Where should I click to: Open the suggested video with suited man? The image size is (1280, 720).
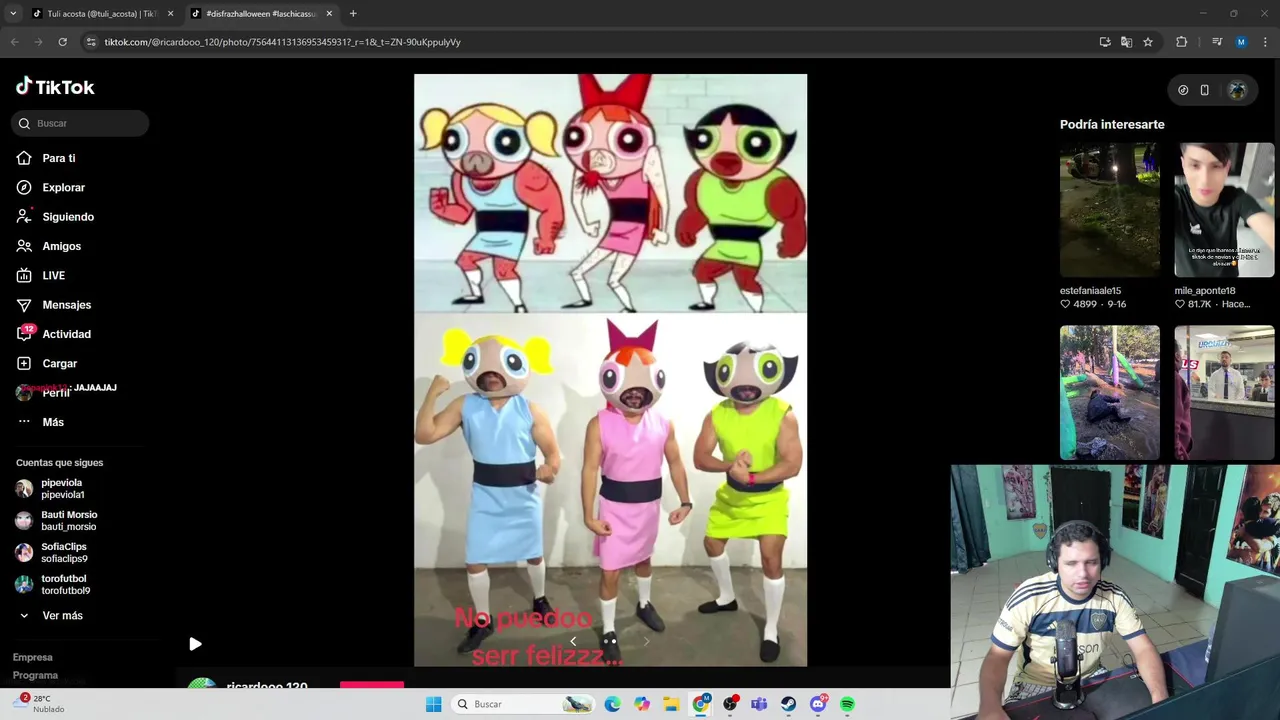pos(1224,392)
